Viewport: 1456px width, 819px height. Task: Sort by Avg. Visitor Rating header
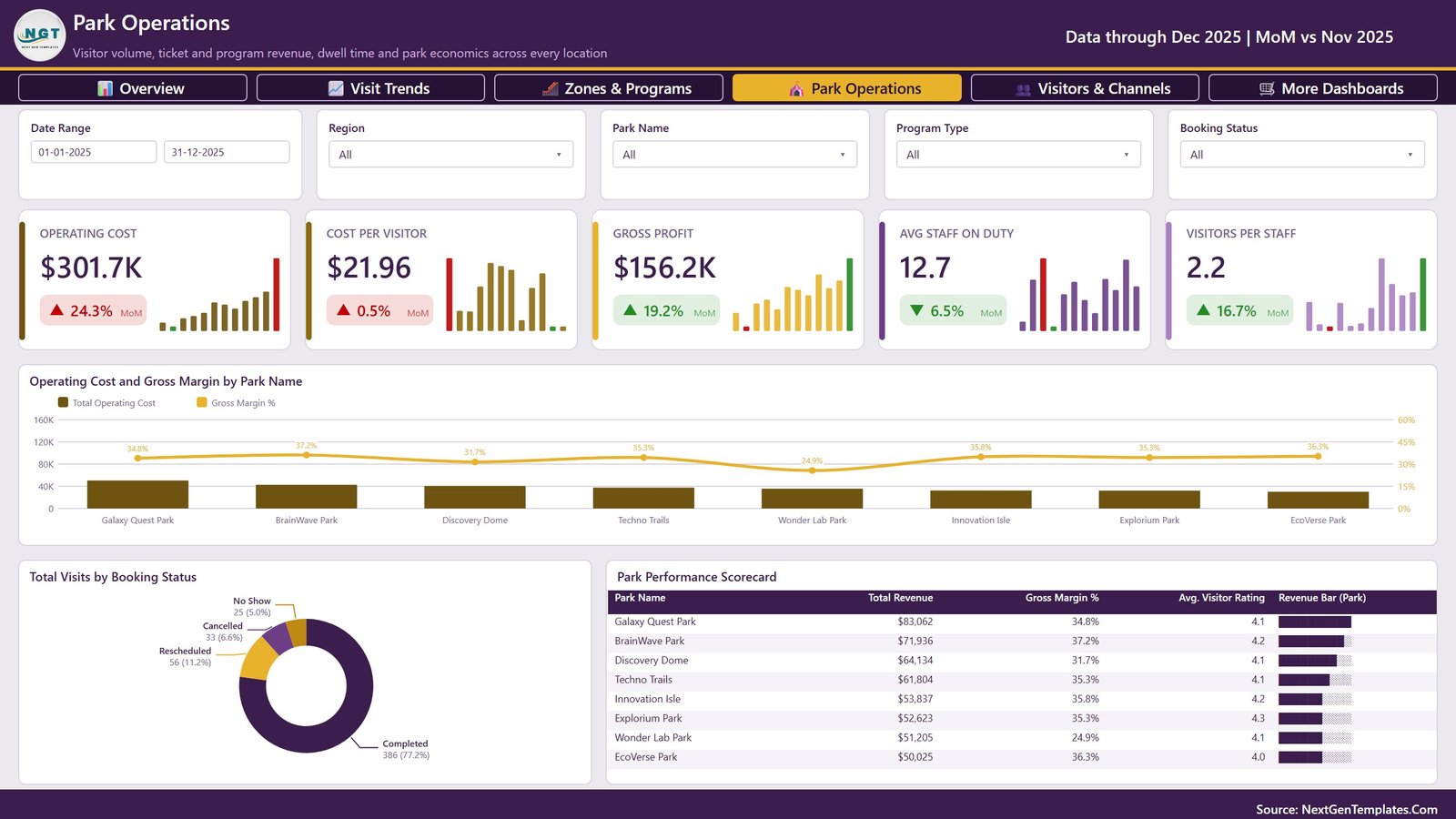click(1221, 598)
